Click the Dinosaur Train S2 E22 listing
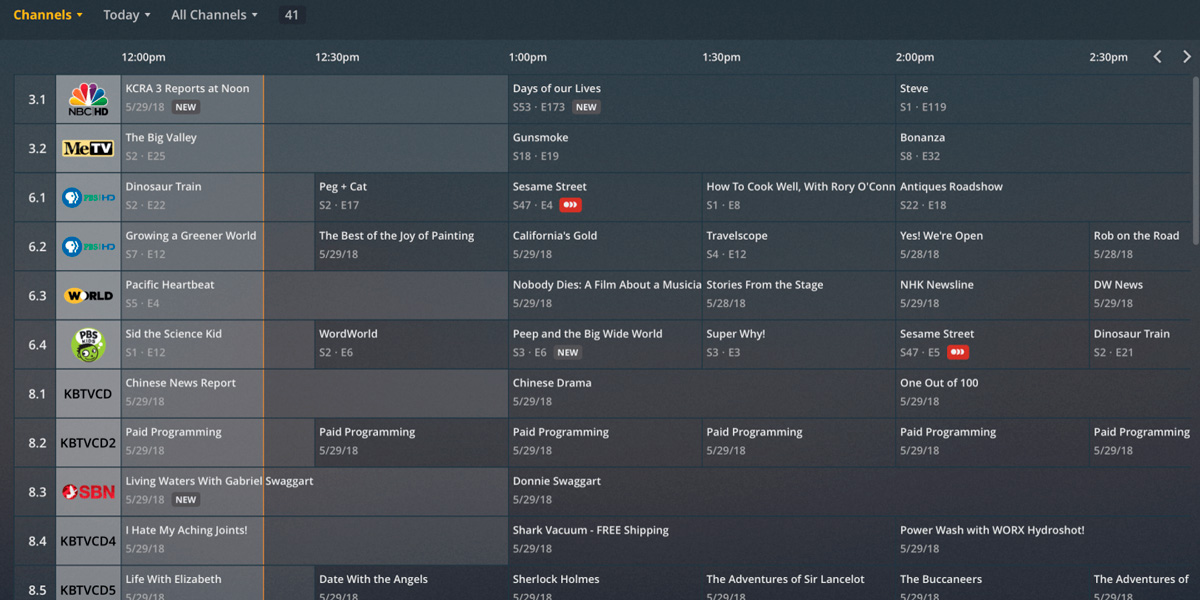 (x=217, y=197)
